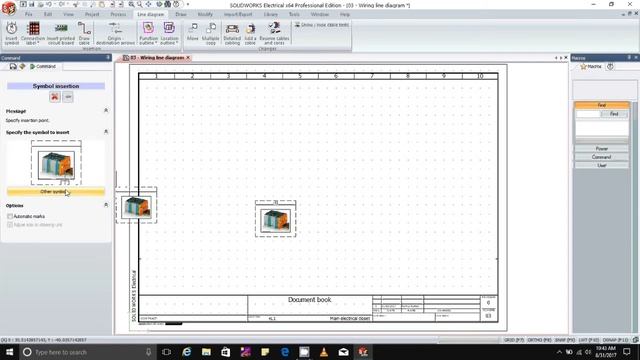Collapse Specify the symbol to insert section
This screenshot has width=640, height=360.
(x=106, y=132)
